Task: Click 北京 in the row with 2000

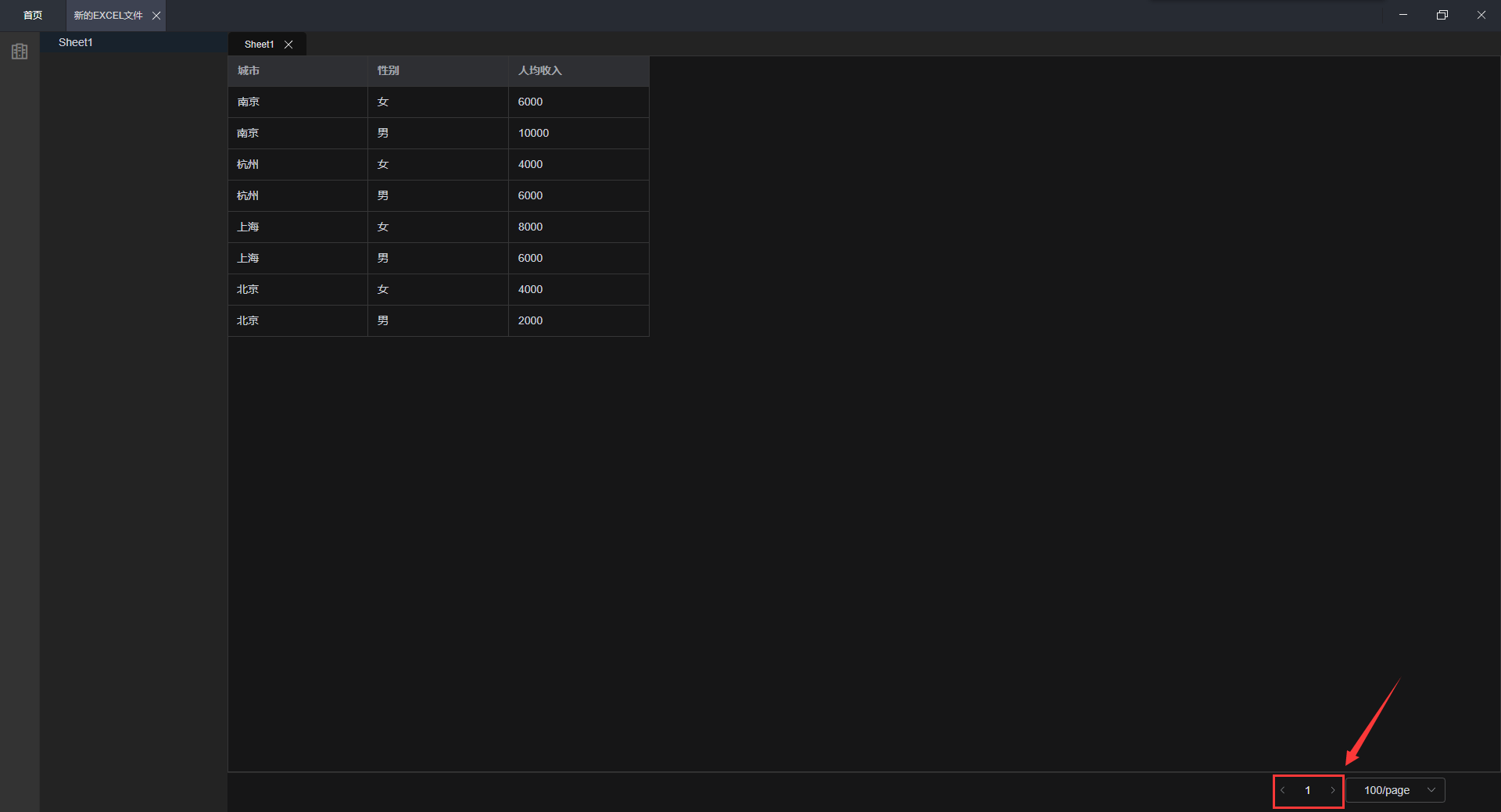Action: tap(248, 320)
